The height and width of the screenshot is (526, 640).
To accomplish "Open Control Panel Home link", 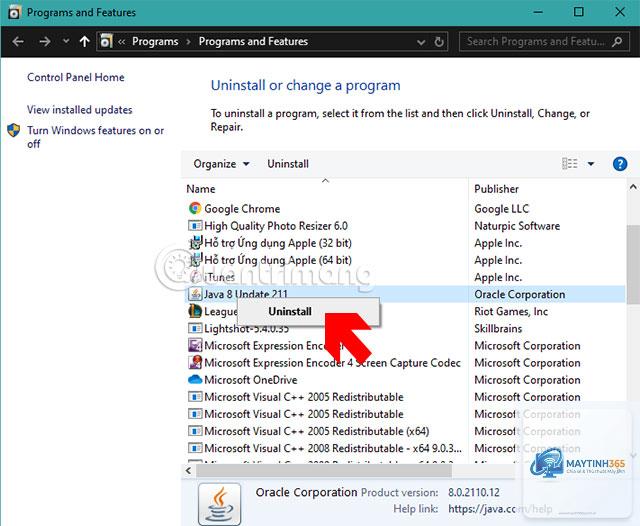I will (76, 77).
